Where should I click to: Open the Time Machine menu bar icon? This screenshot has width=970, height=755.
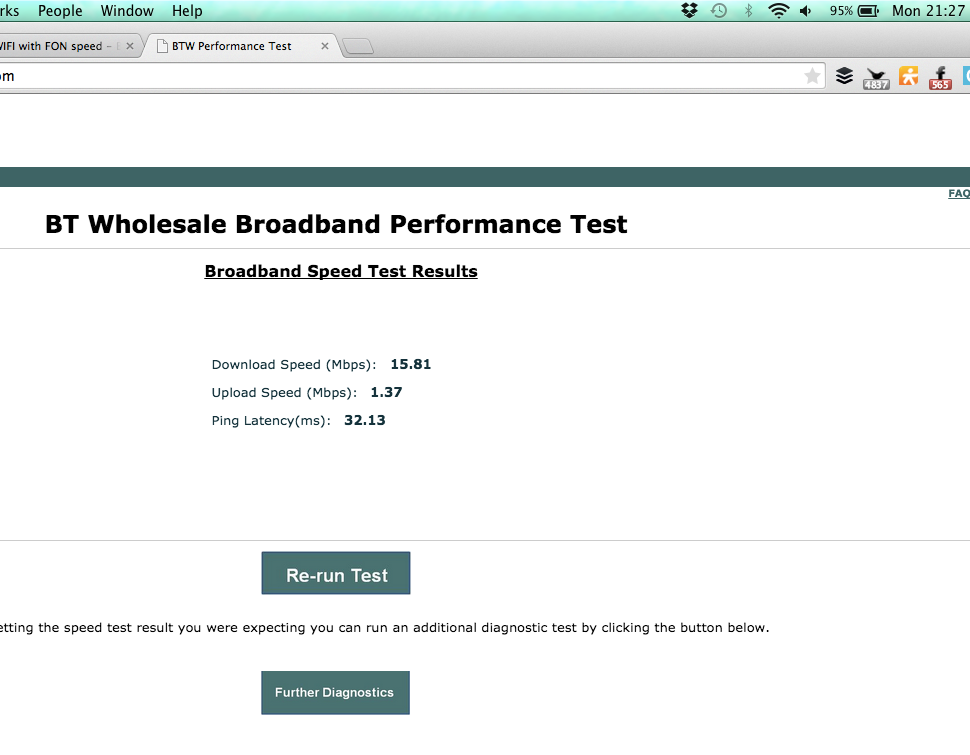tap(719, 11)
